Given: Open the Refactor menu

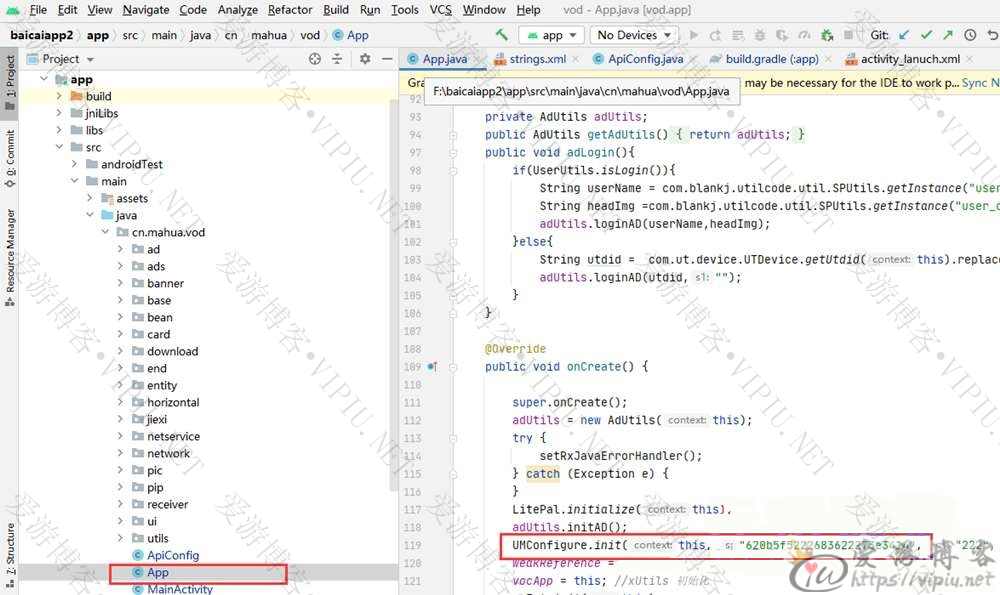Looking at the screenshot, I should tap(290, 10).
